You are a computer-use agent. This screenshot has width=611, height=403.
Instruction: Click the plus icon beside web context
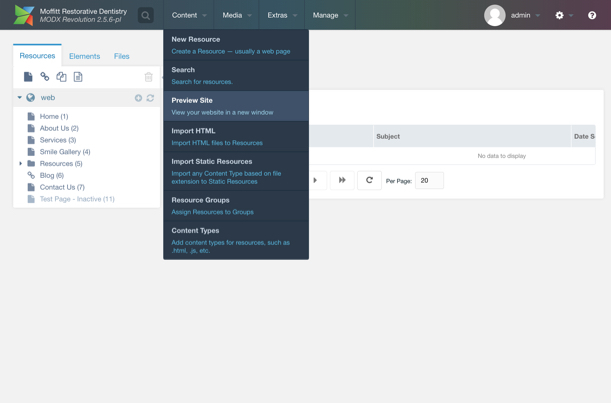(x=138, y=98)
